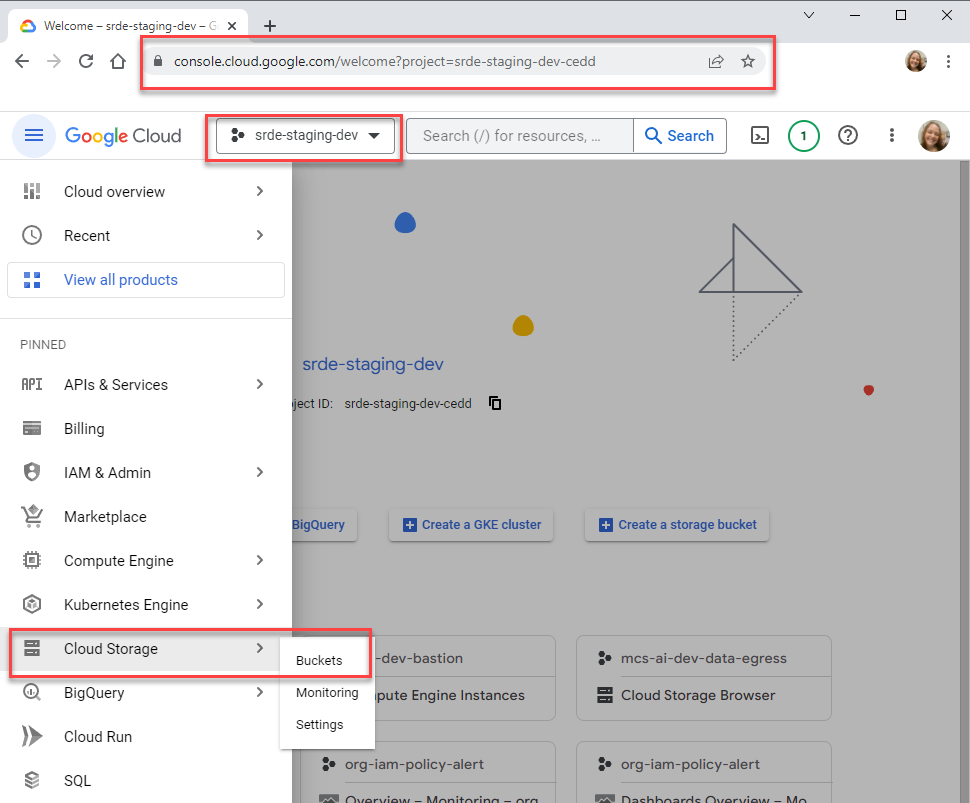Expand the APIs & Services submenu arrow

tap(260, 384)
